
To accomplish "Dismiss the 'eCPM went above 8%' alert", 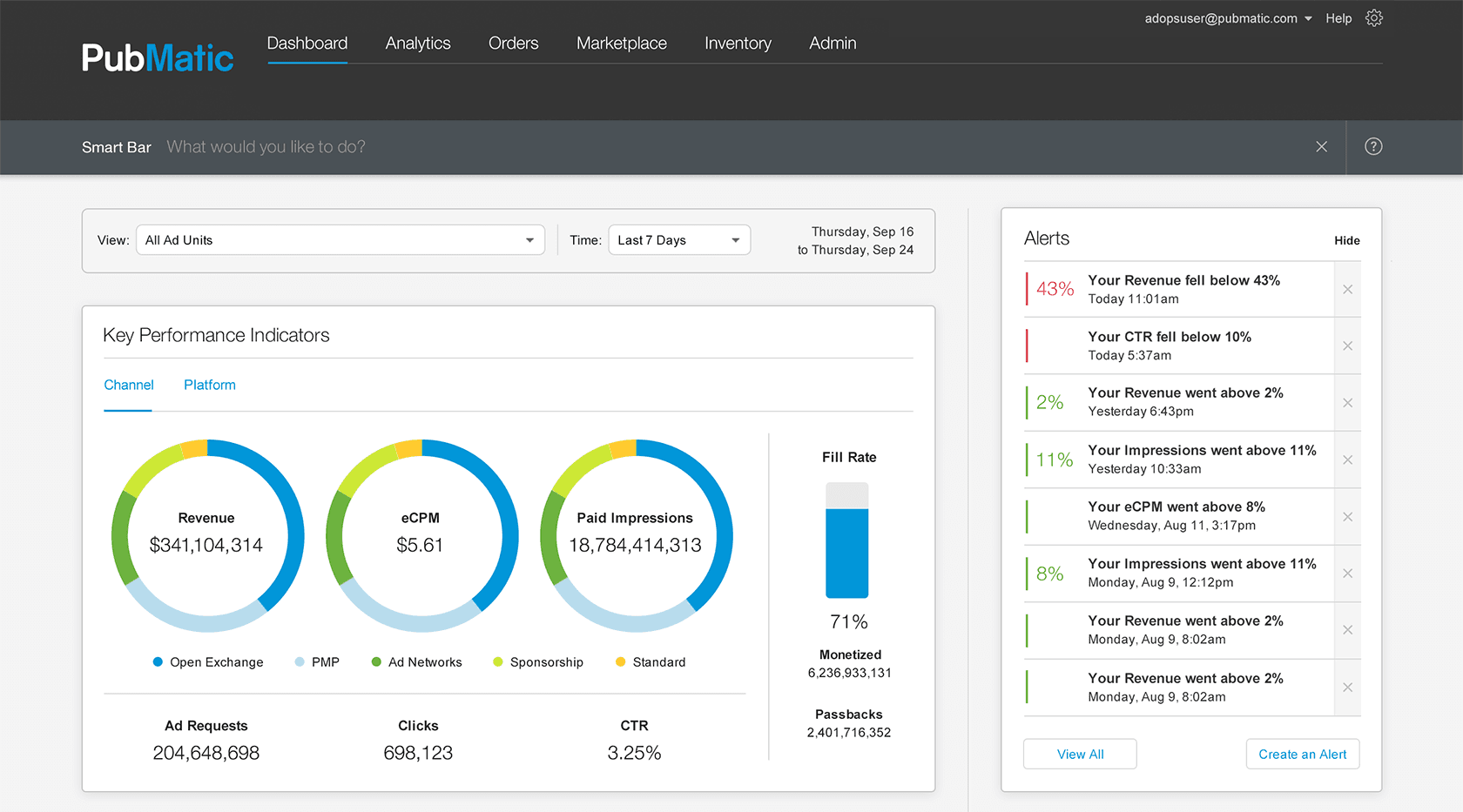I will [1347, 517].
